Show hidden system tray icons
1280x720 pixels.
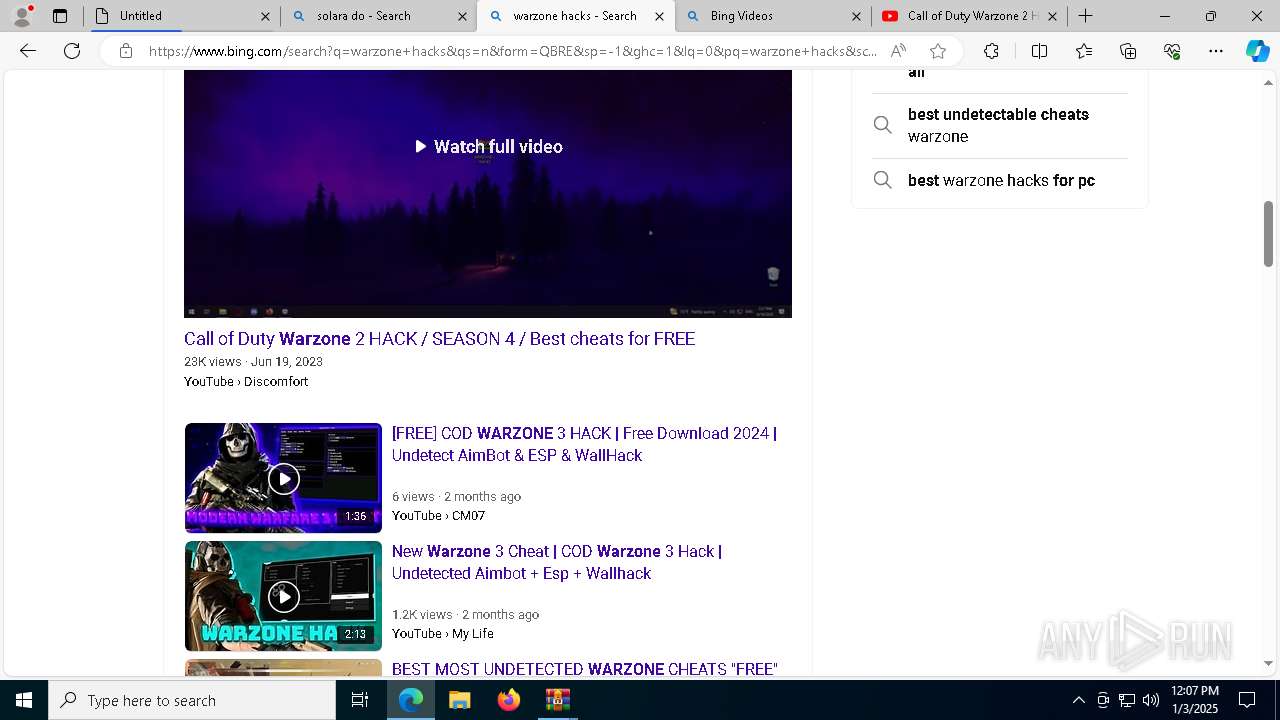tap(1078, 700)
